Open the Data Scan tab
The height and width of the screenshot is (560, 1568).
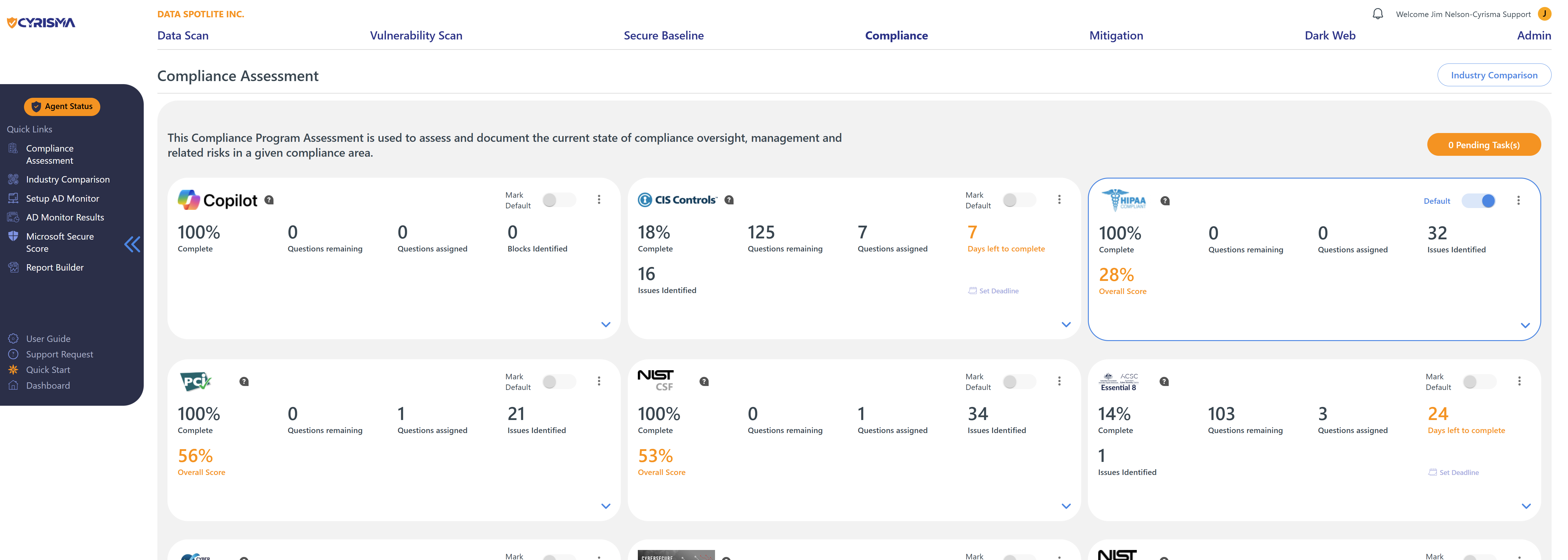coord(183,35)
